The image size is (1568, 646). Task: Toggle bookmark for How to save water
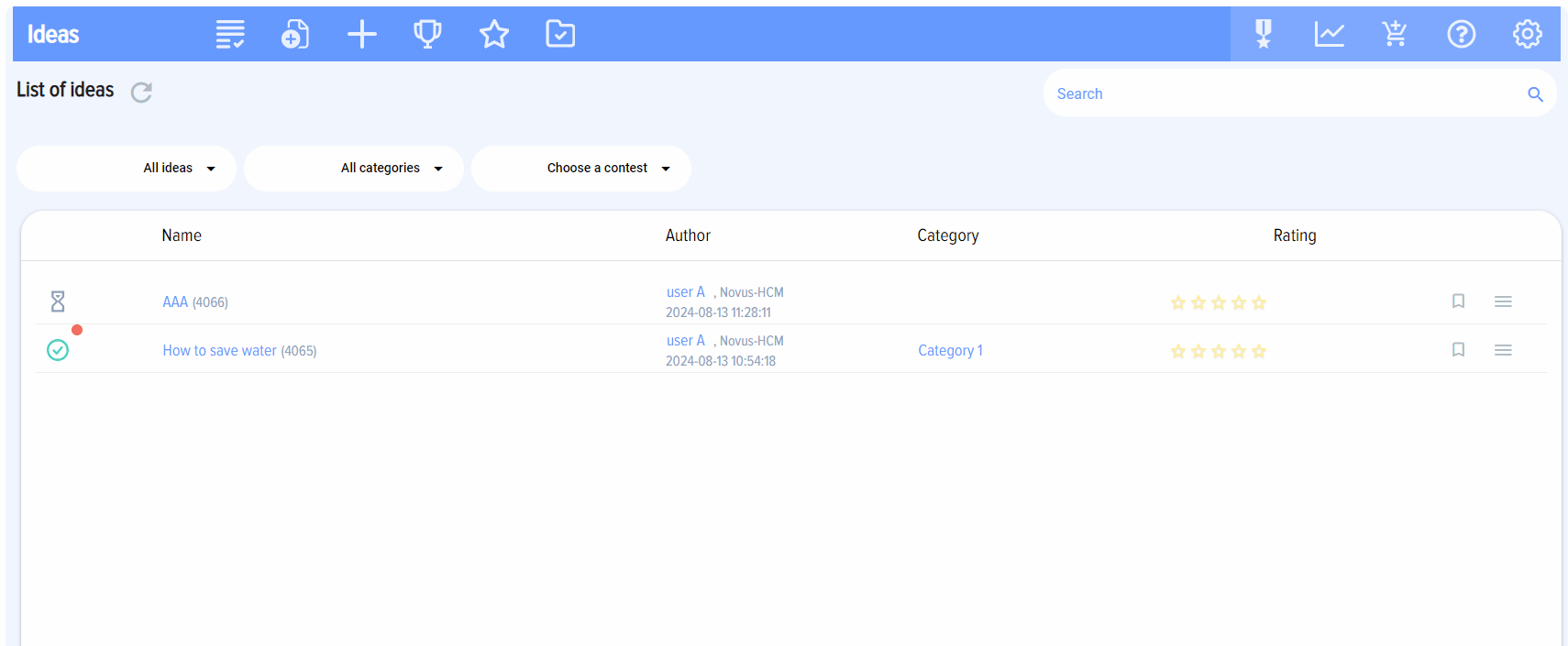(x=1458, y=350)
